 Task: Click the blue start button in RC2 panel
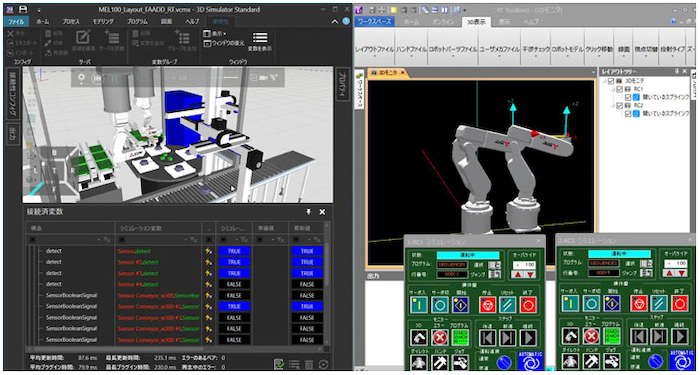point(612,304)
